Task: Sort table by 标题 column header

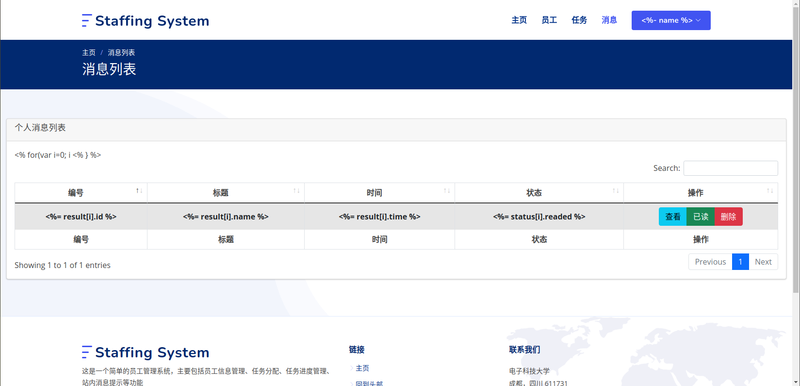Action: pyautogui.click(x=226, y=193)
